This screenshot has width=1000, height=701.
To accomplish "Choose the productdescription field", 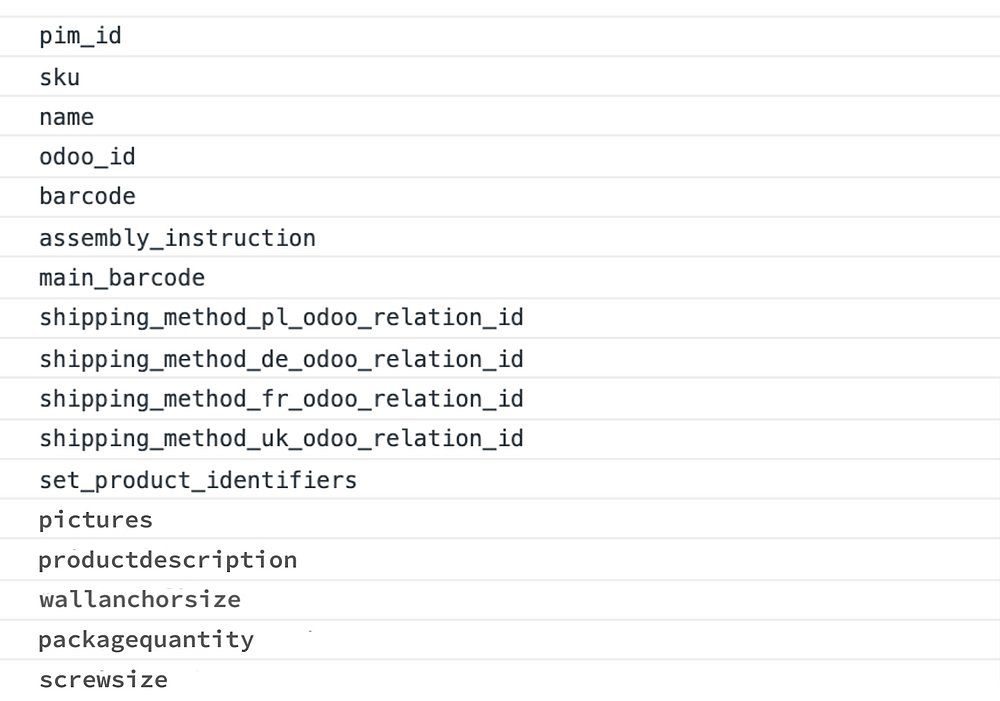I will 168,560.
